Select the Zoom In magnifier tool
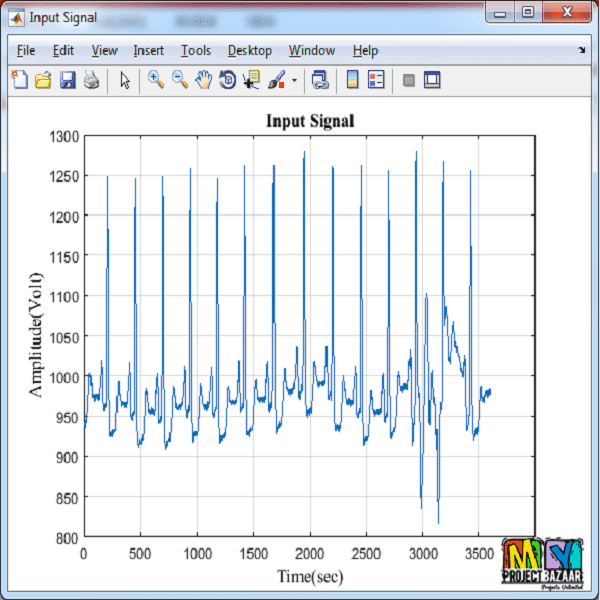The image size is (600, 600). pos(156,80)
